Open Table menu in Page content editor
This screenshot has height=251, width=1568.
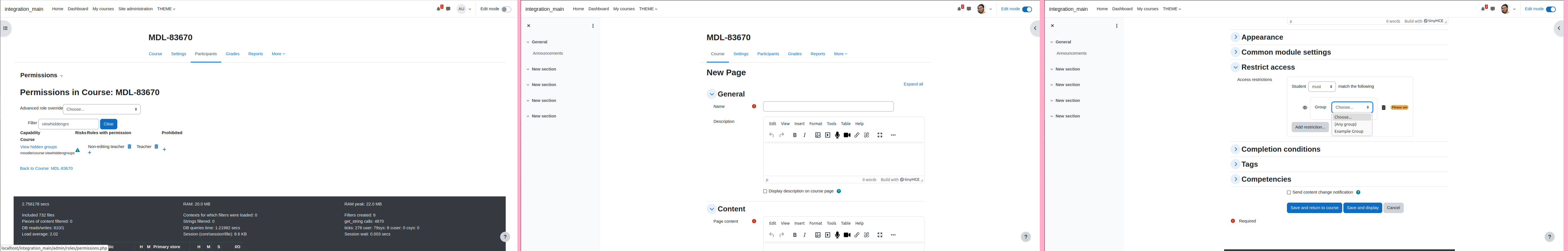(845, 224)
